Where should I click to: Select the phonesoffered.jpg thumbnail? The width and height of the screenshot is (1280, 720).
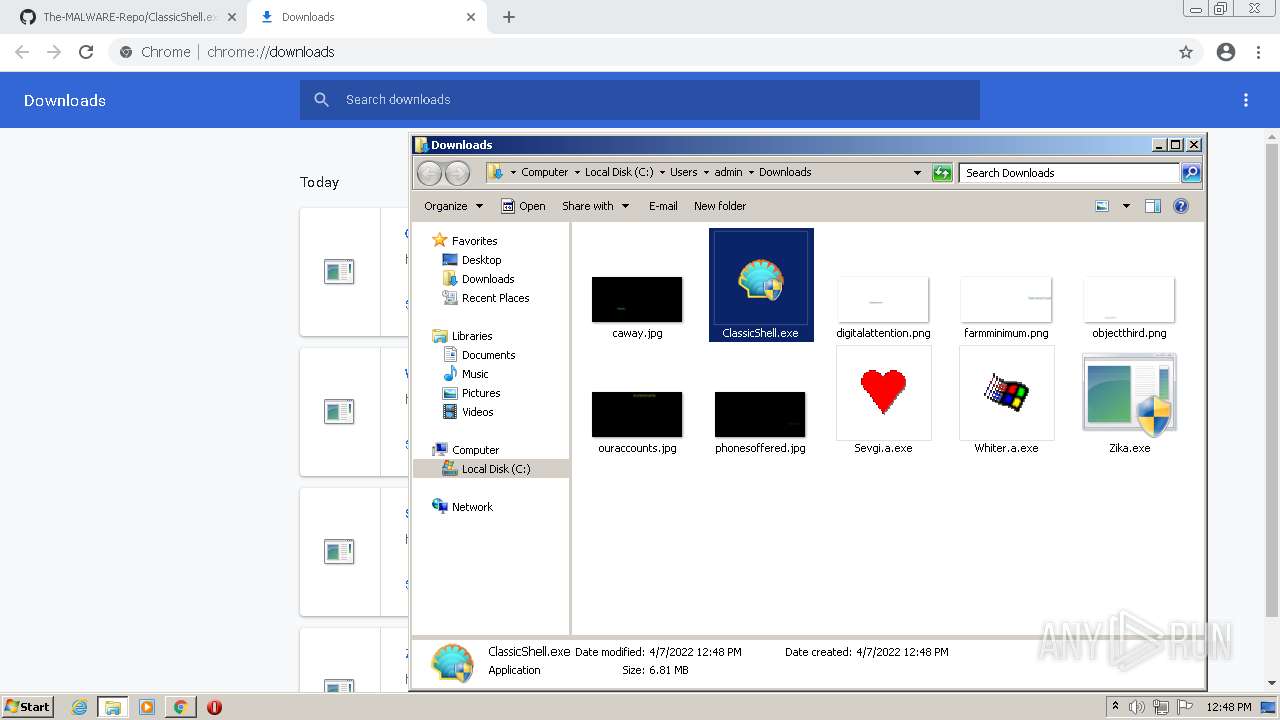point(760,414)
